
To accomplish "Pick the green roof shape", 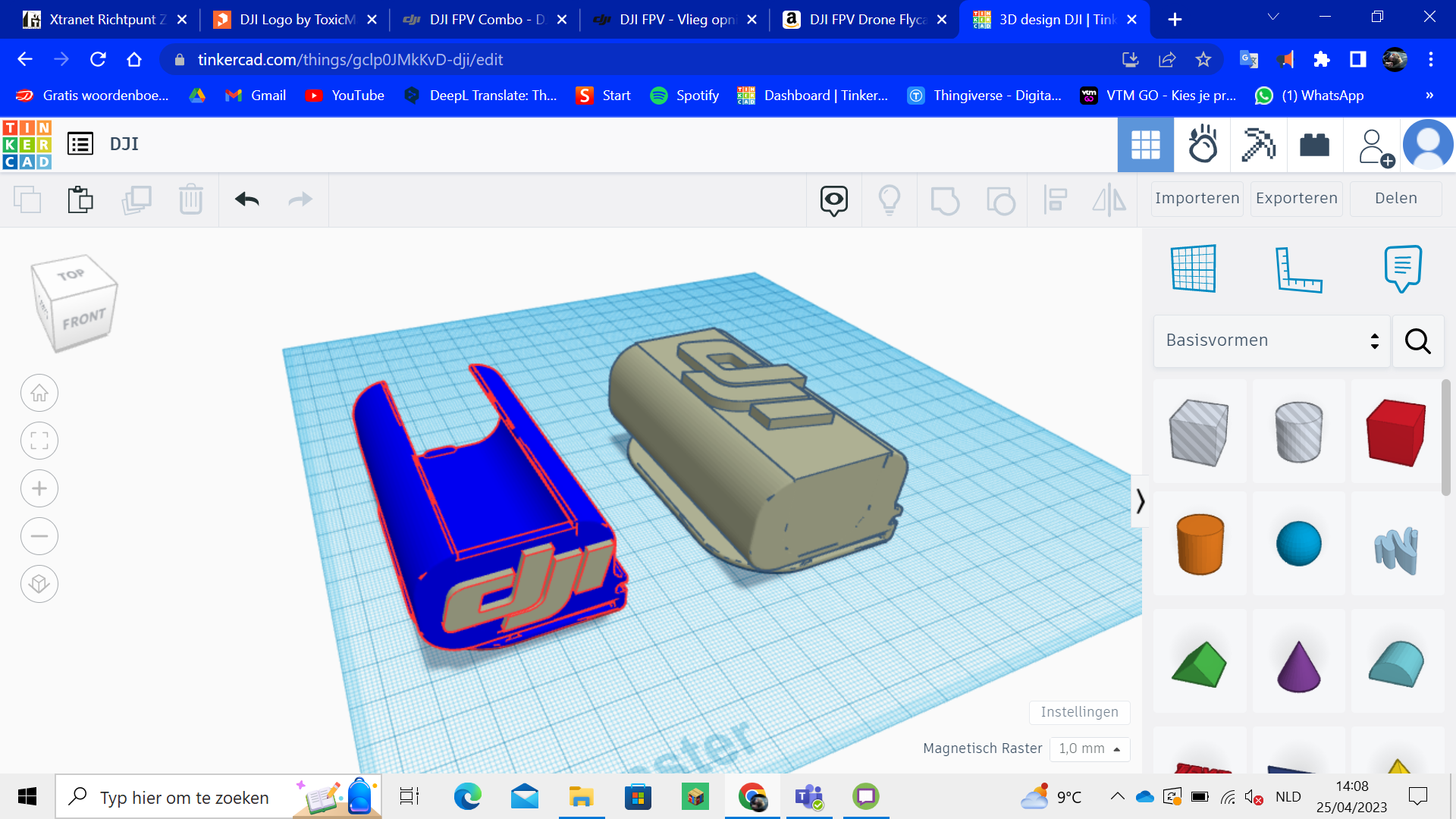I will click(x=1200, y=664).
